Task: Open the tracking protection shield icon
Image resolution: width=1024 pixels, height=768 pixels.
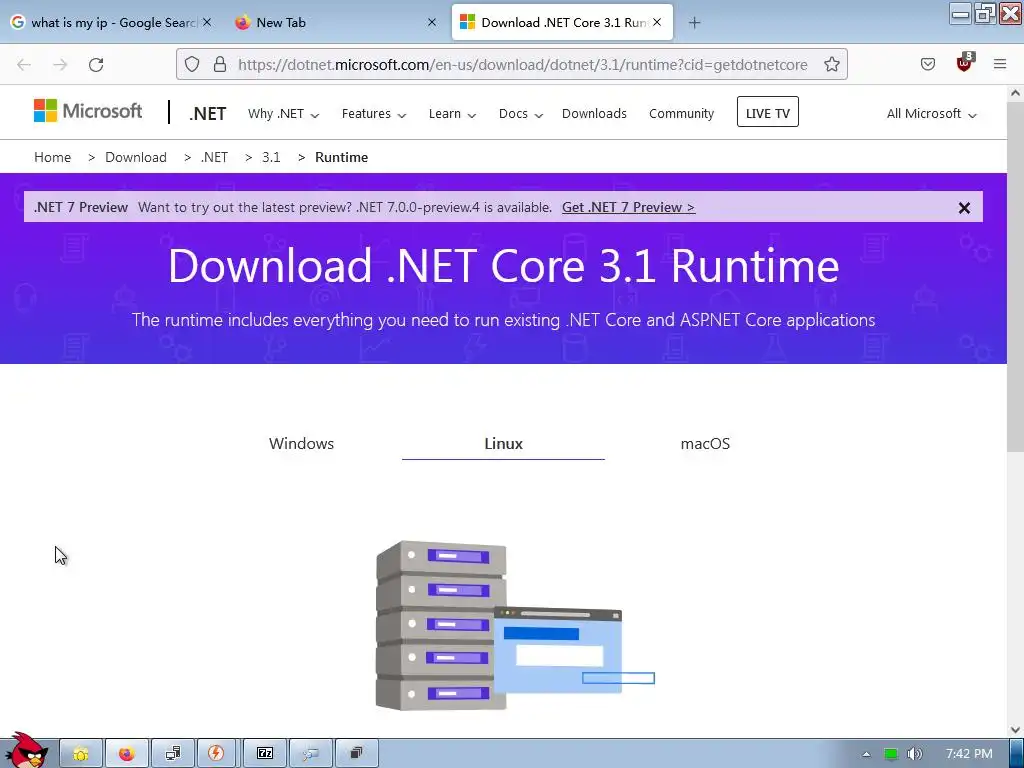Action: [191, 64]
